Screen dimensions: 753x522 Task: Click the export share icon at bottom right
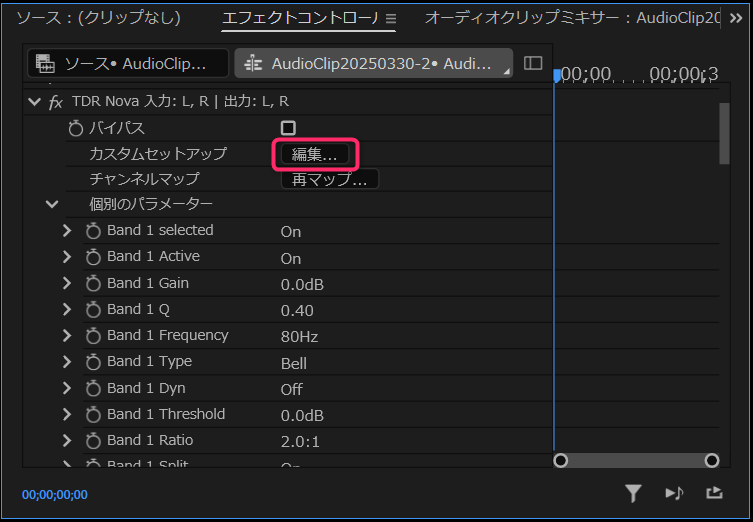tap(714, 492)
